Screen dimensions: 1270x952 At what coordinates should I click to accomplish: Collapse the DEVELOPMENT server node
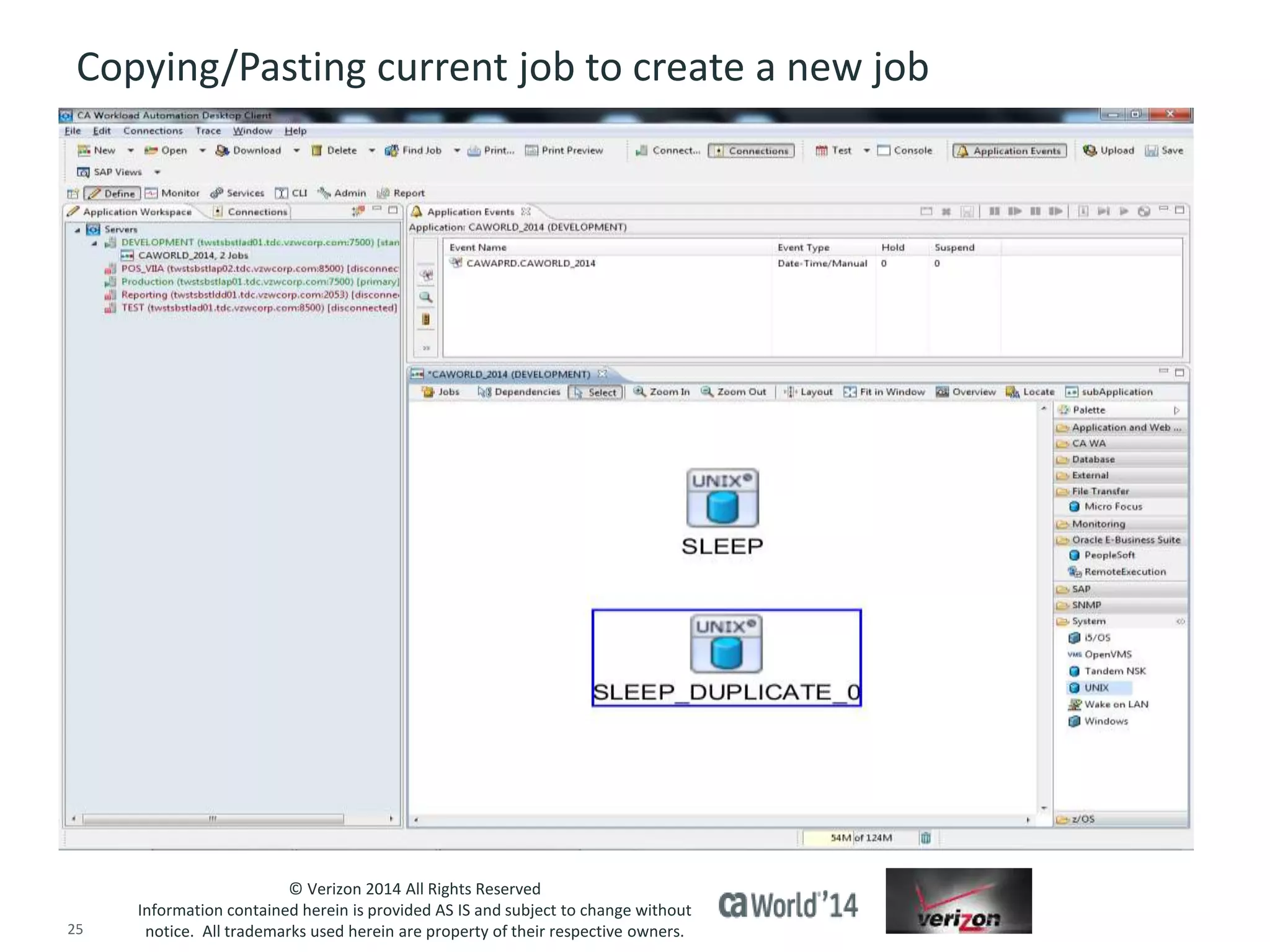pyautogui.click(x=94, y=243)
